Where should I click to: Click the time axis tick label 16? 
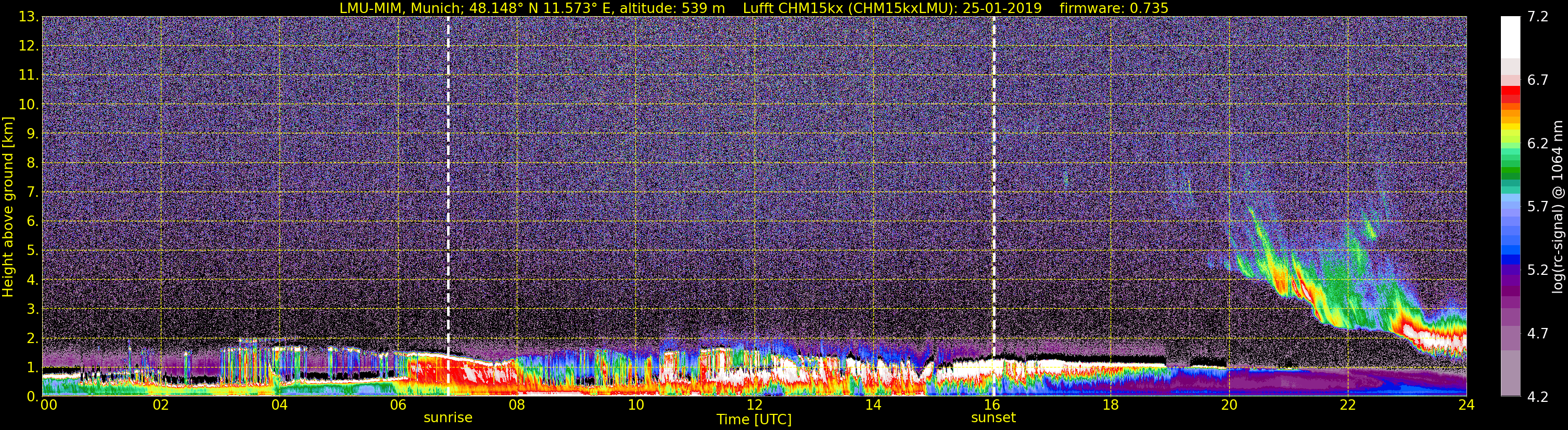point(991,405)
